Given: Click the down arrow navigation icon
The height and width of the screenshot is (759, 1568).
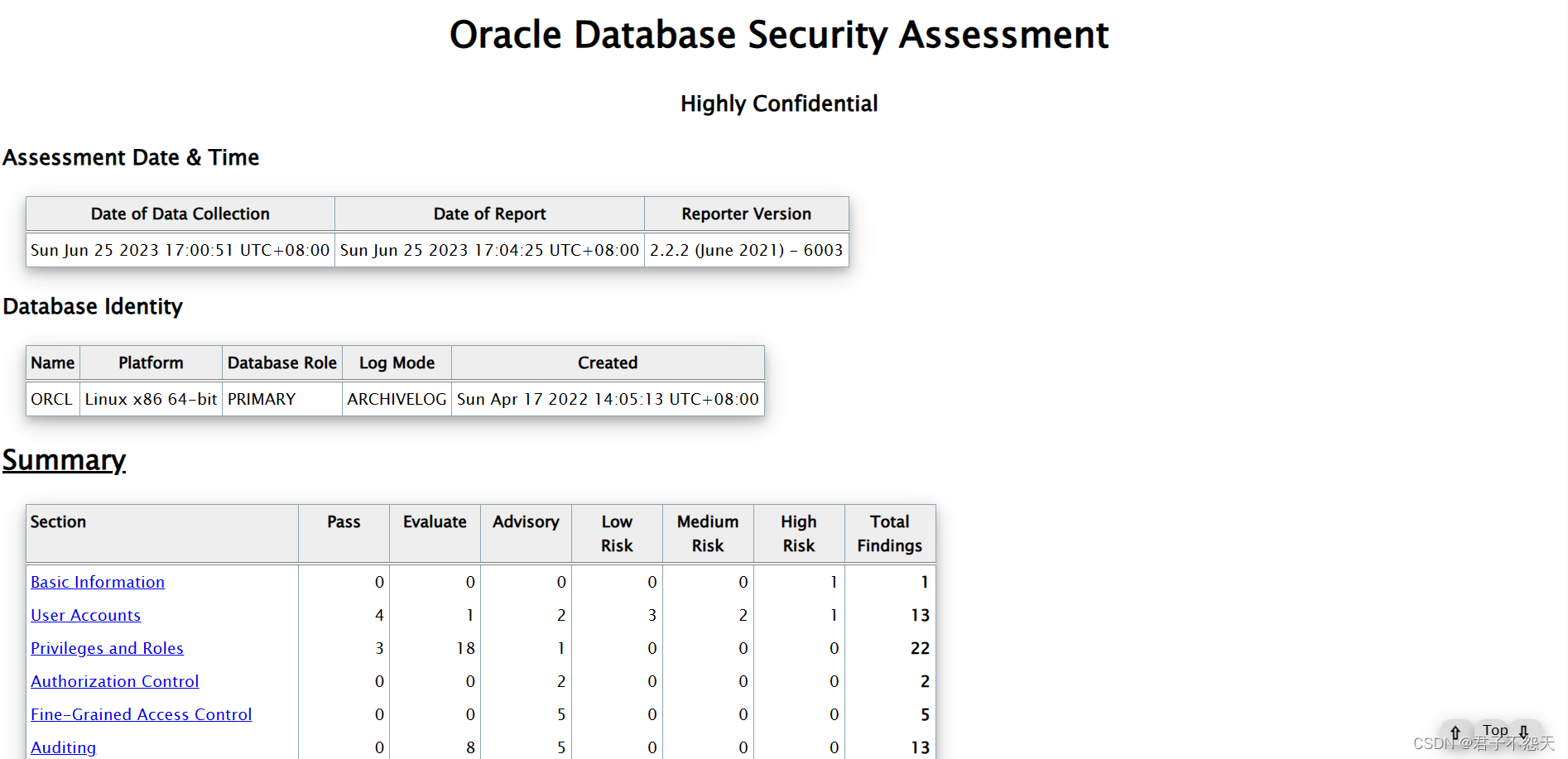Looking at the screenshot, I should [x=1524, y=732].
